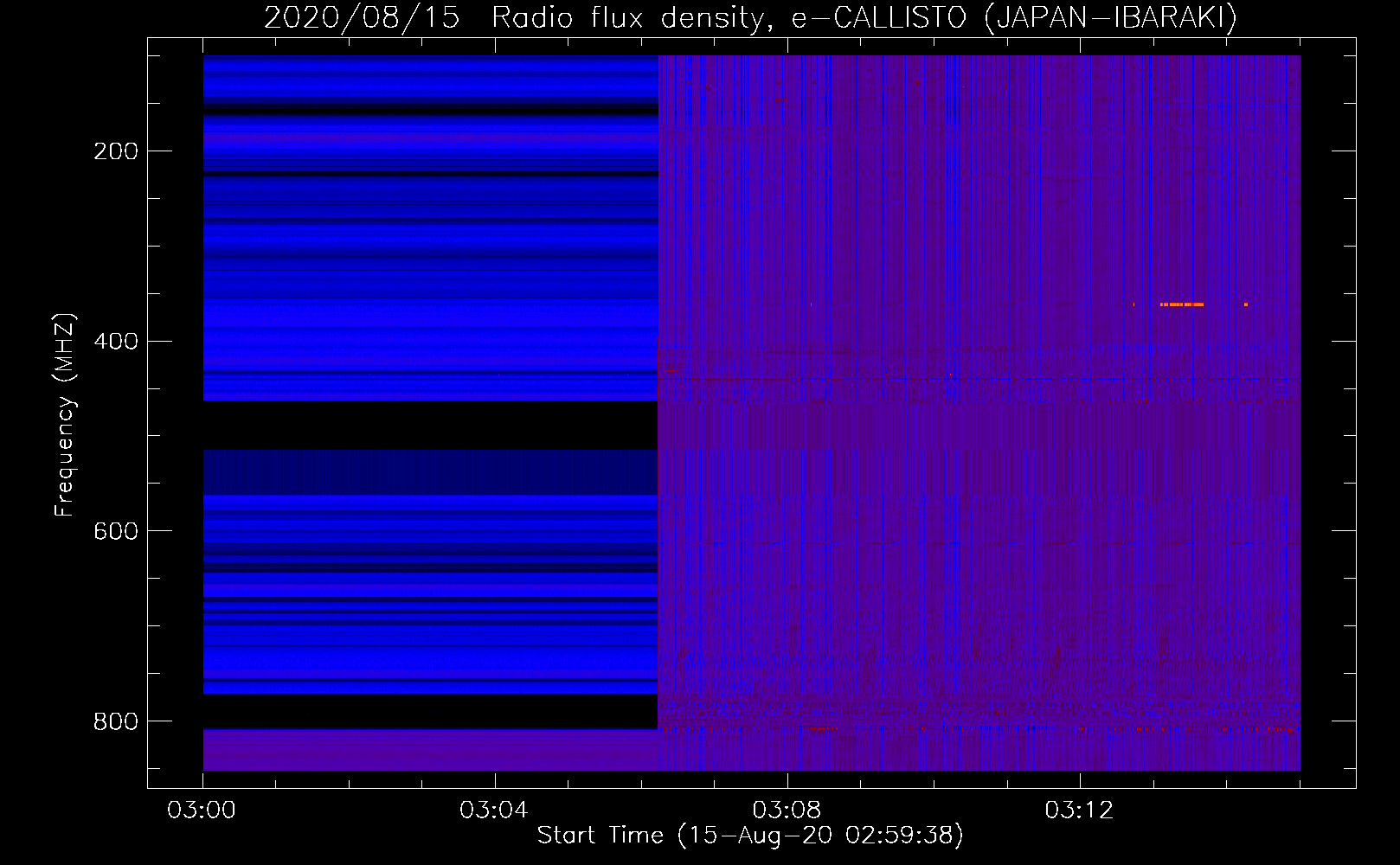Image resolution: width=1400 pixels, height=865 pixels.
Task: Click the Frequency (MHZ) axis title
Action: [x=65, y=414]
